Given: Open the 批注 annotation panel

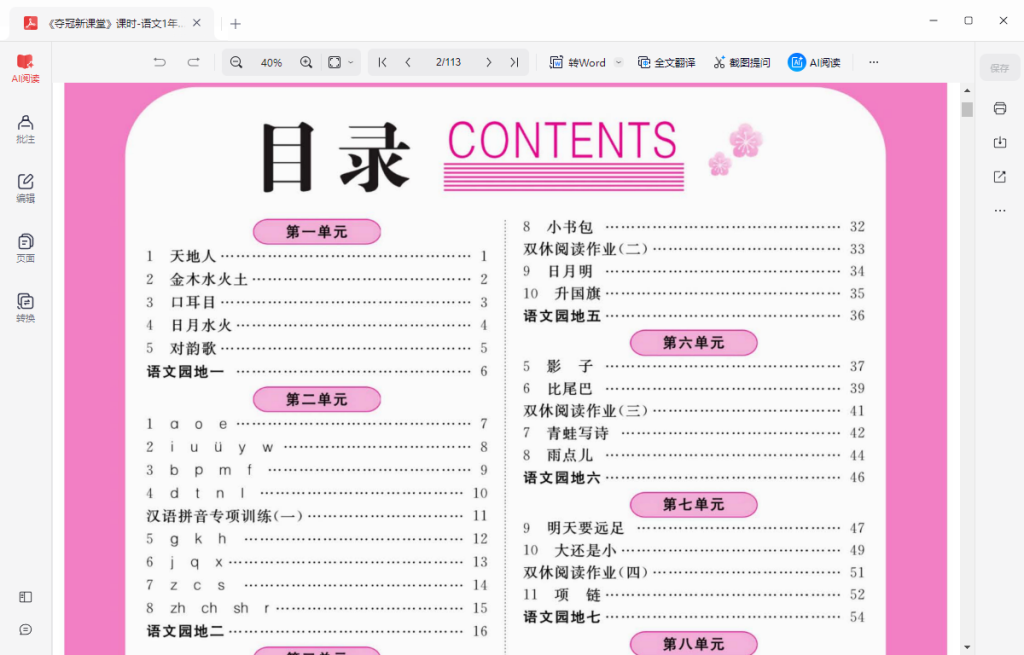Looking at the screenshot, I should click(x=25, y=130).
